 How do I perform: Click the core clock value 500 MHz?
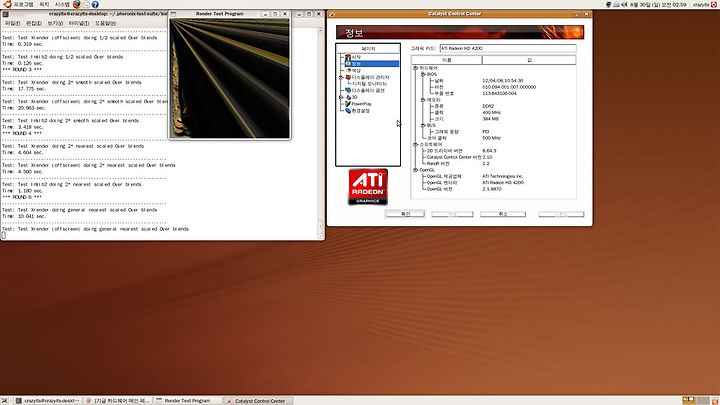point(491,138)
